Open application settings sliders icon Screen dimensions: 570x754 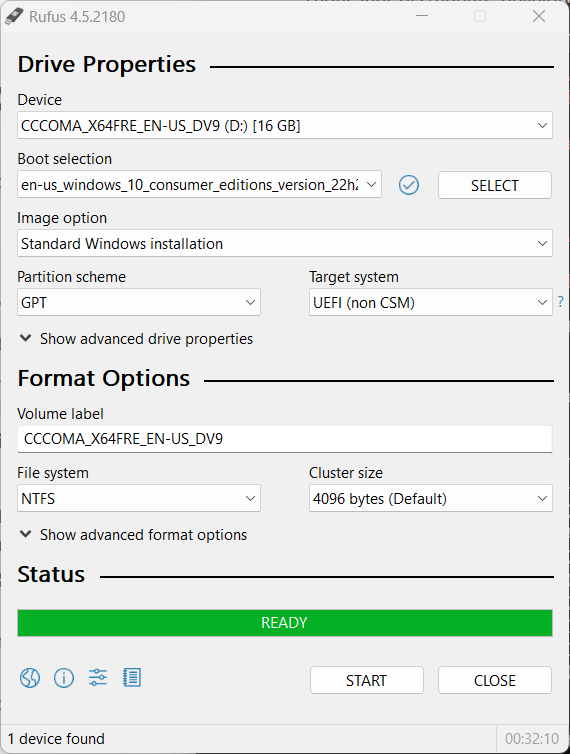(98, 678)
